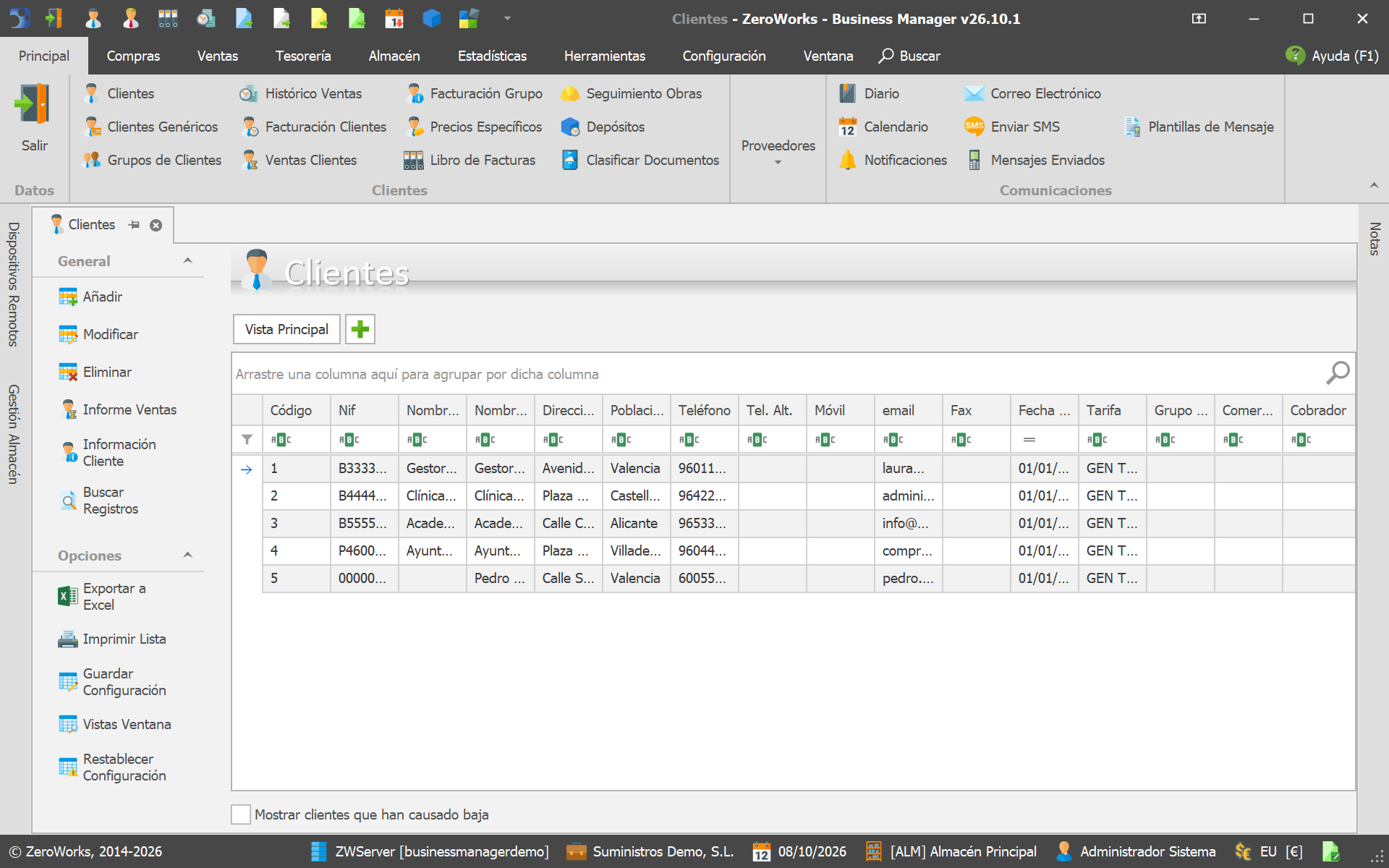Click Ayuda (F1) help button
This screenshot has height=868, width=1389.
click(x=1332, y=56)
